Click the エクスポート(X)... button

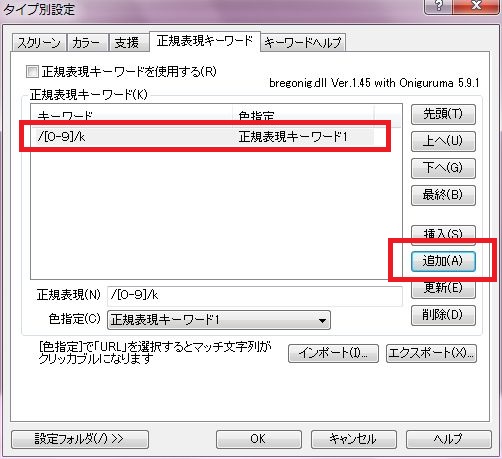point(431,353)
